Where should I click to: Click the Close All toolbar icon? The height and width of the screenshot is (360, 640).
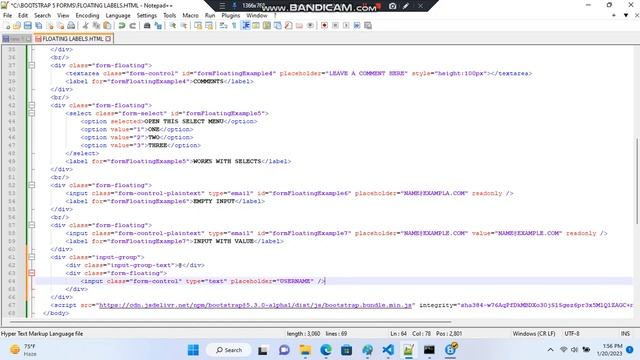tap(60, 25)
